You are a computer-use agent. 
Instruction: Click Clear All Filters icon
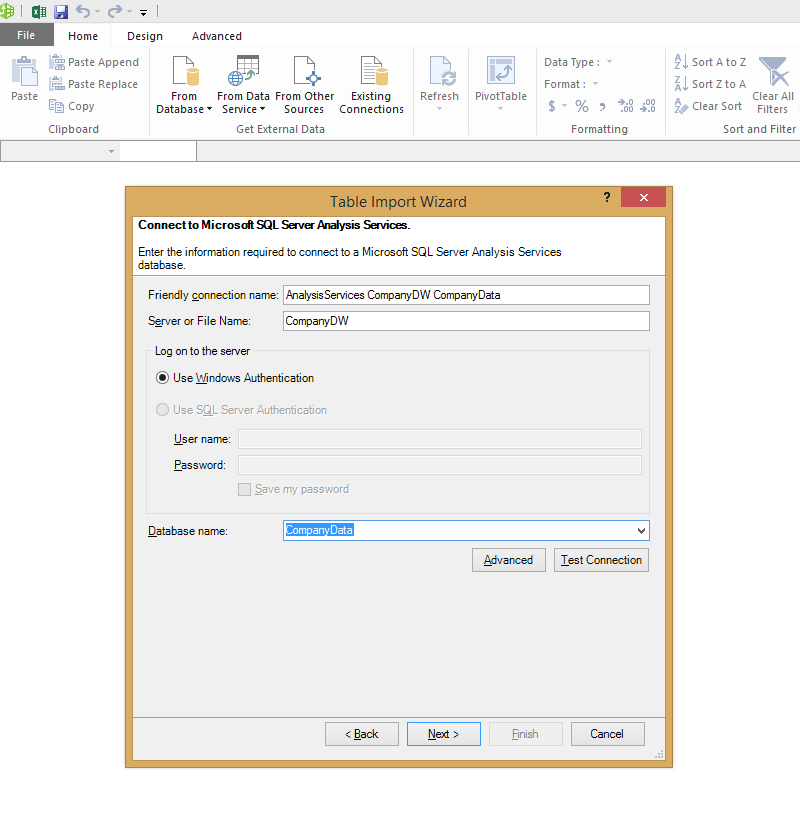772,73
